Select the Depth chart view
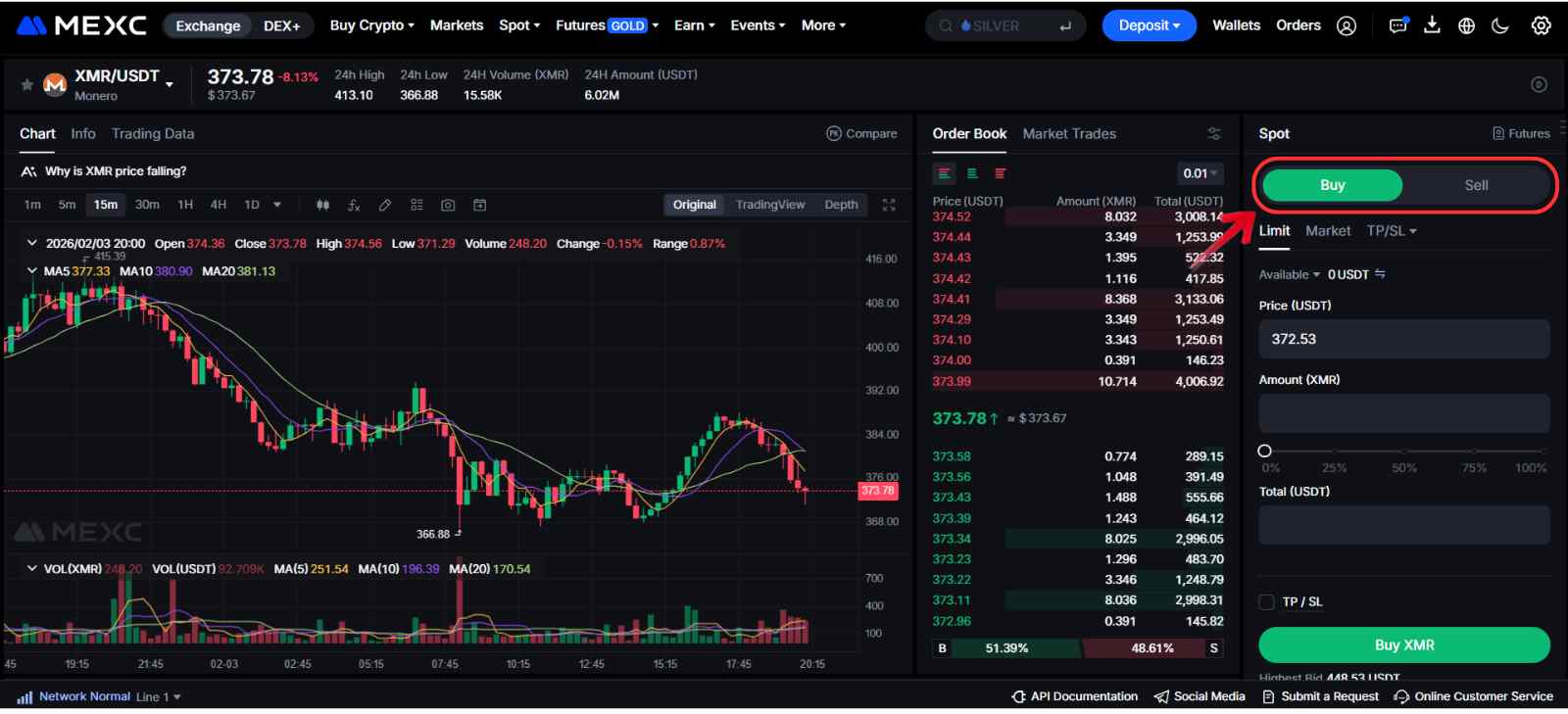 pyautogui.click(x=841, y=205)
